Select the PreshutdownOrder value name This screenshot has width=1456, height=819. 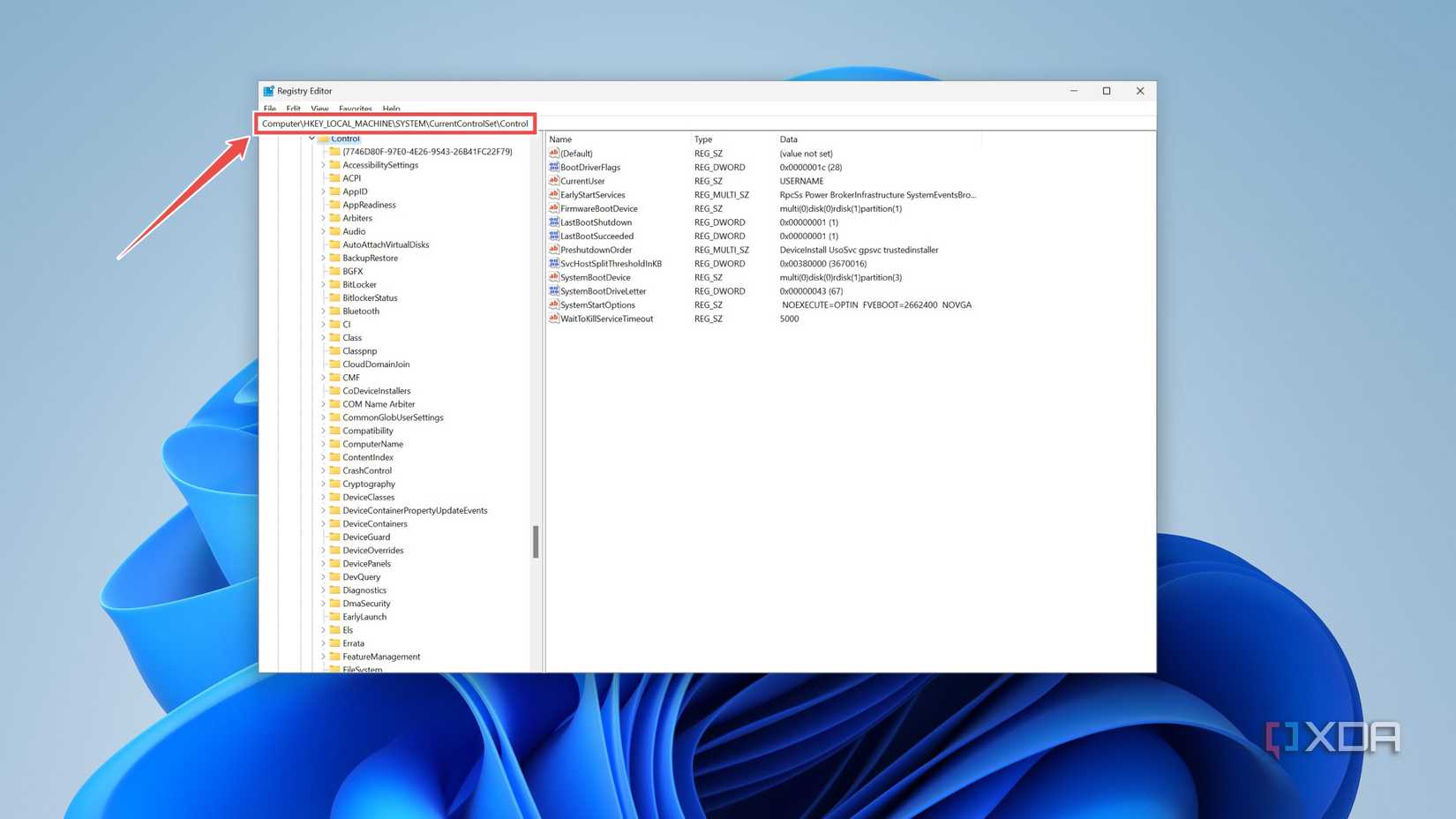point(596,250)
